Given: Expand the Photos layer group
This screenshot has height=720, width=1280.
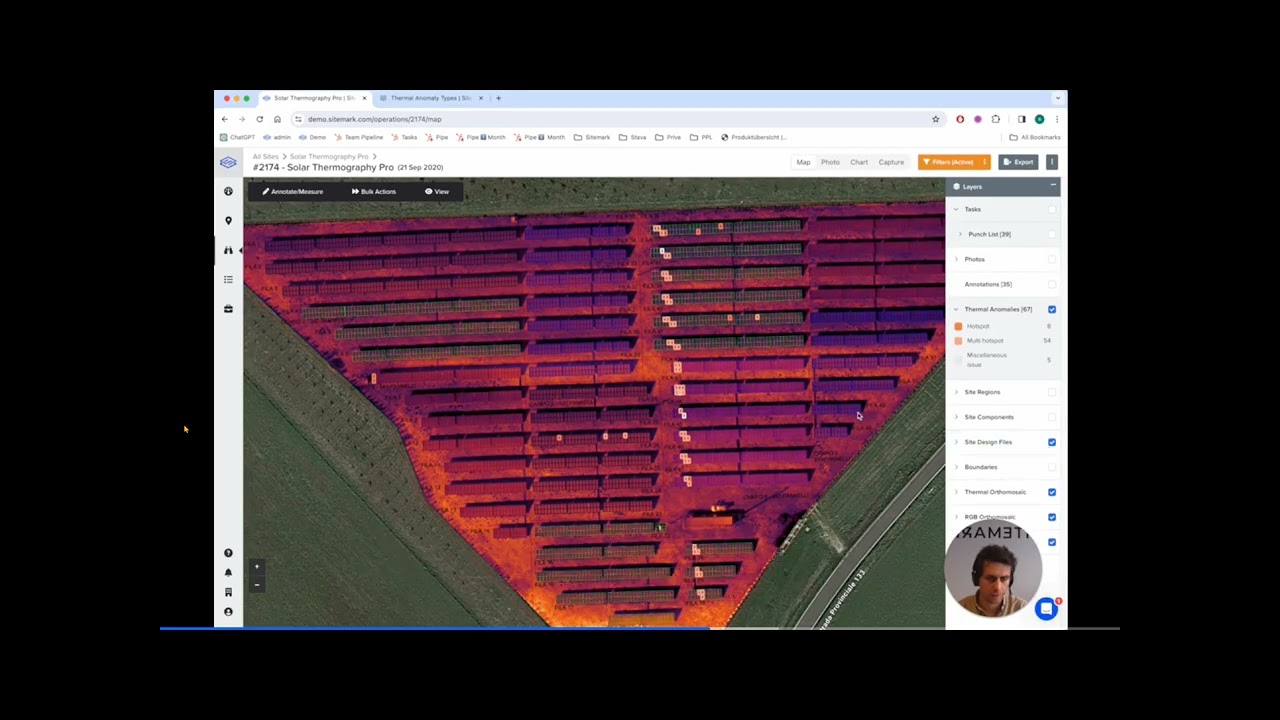Looking at the screenshot, I should tap(956, 259).
